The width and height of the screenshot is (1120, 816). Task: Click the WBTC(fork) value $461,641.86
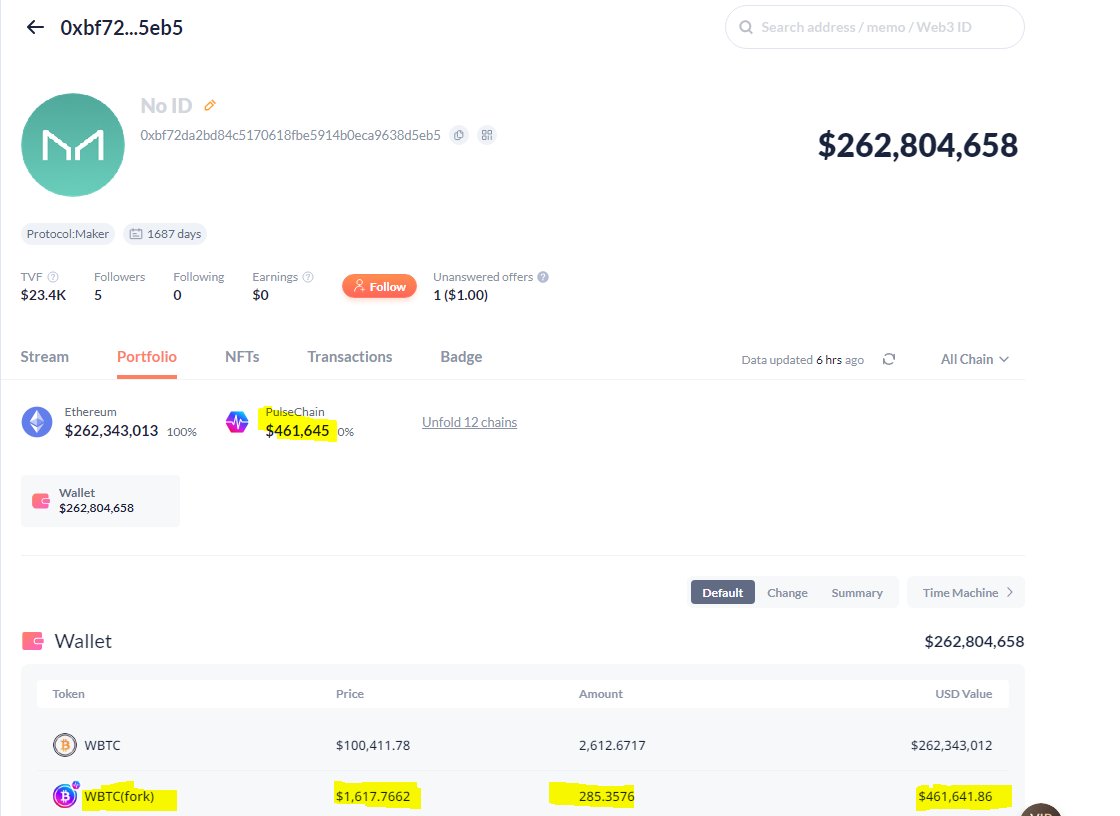coord(955,796)
